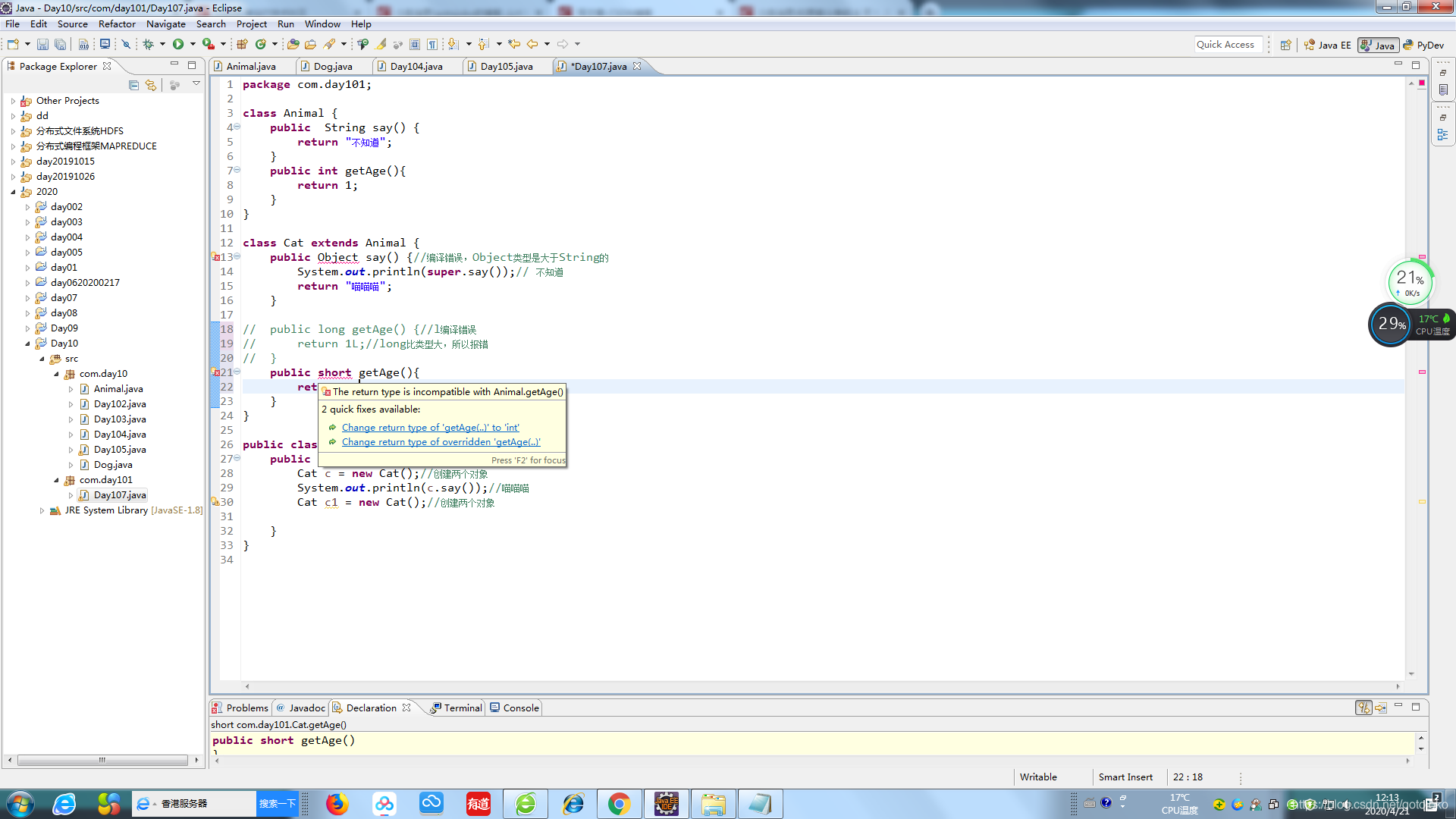The height and width of the screenshot is (819, 1456).
Task: Click the Open Task folder icon
Action: click(x=310, y=45)
